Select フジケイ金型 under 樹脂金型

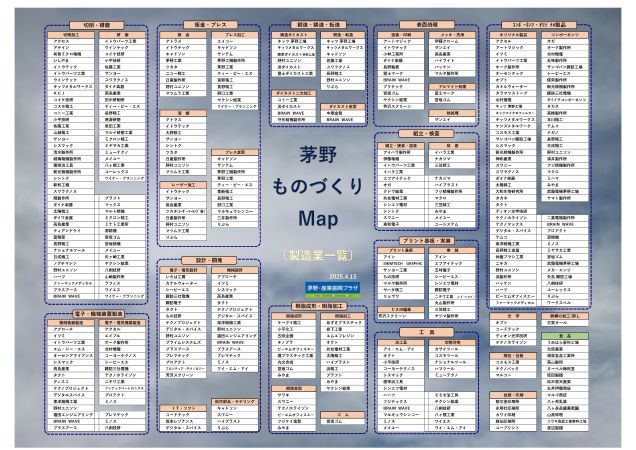pyautogui.click(x=293, y=421)
